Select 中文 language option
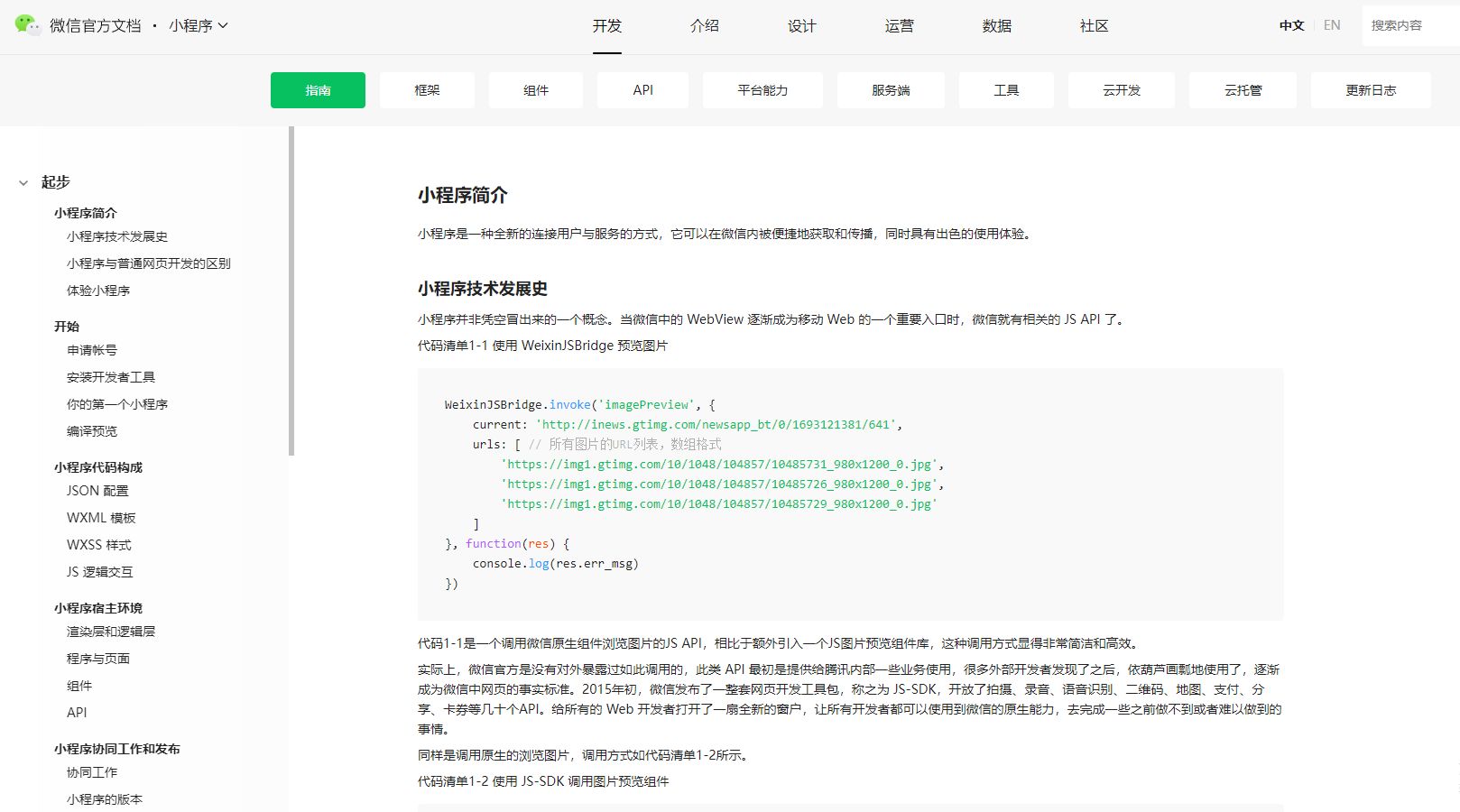Image resolution: width=1460 pixels, height=812 pixels. point(1292,25)
